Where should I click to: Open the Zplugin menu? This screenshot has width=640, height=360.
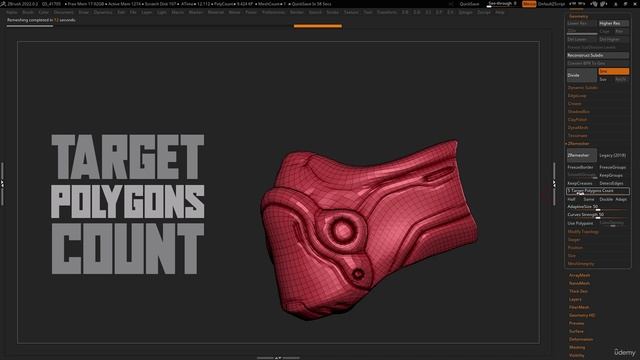tap(465, 12)
